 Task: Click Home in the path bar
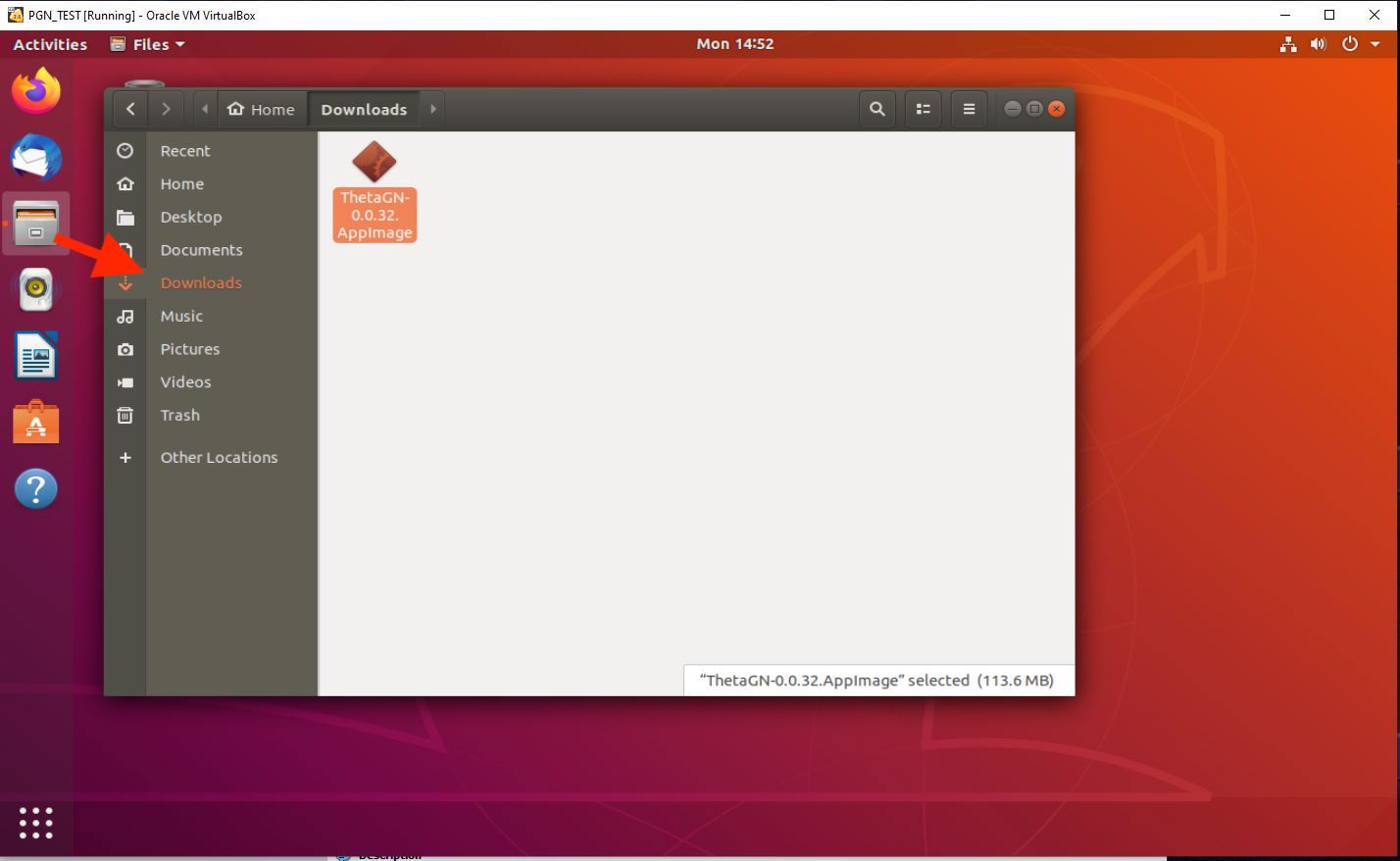261,109
